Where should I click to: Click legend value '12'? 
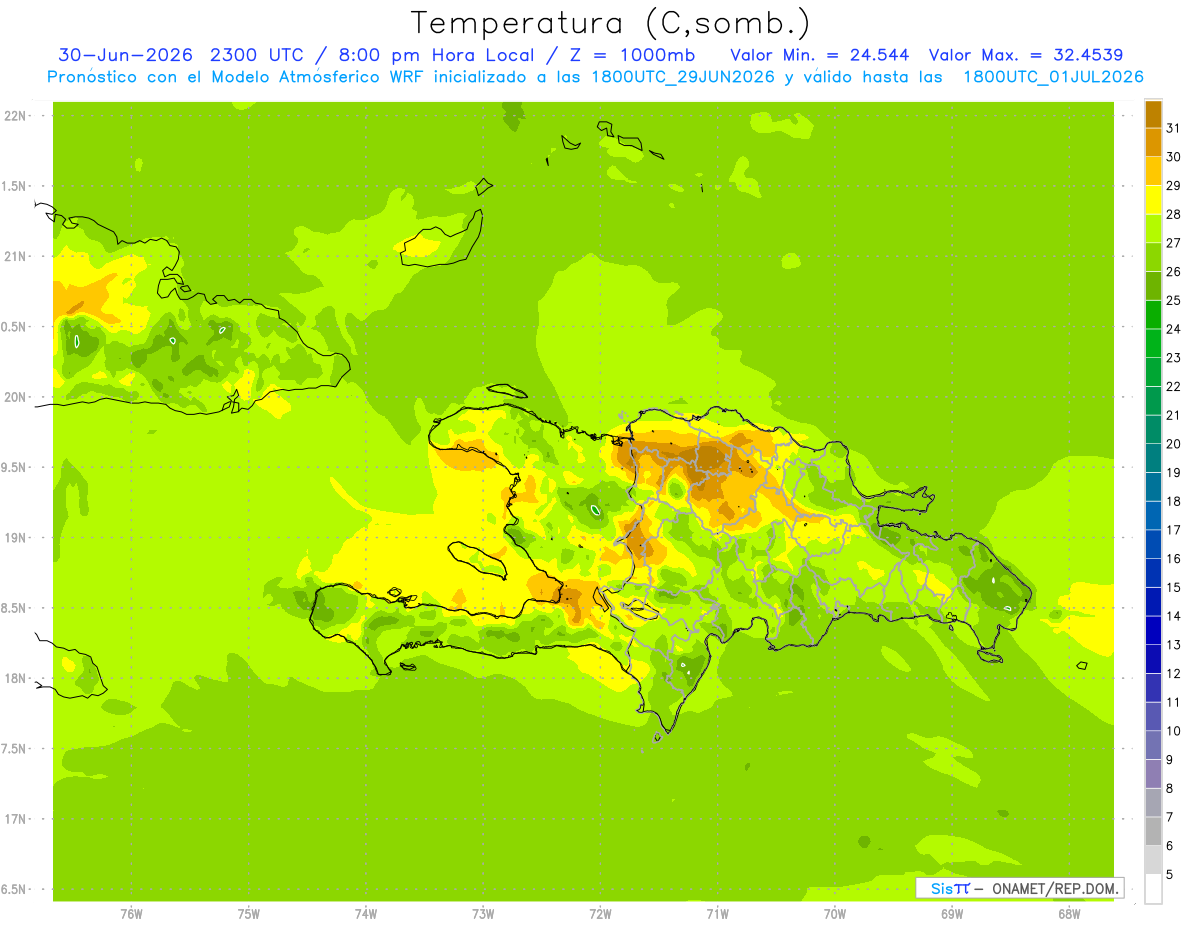1173,674
